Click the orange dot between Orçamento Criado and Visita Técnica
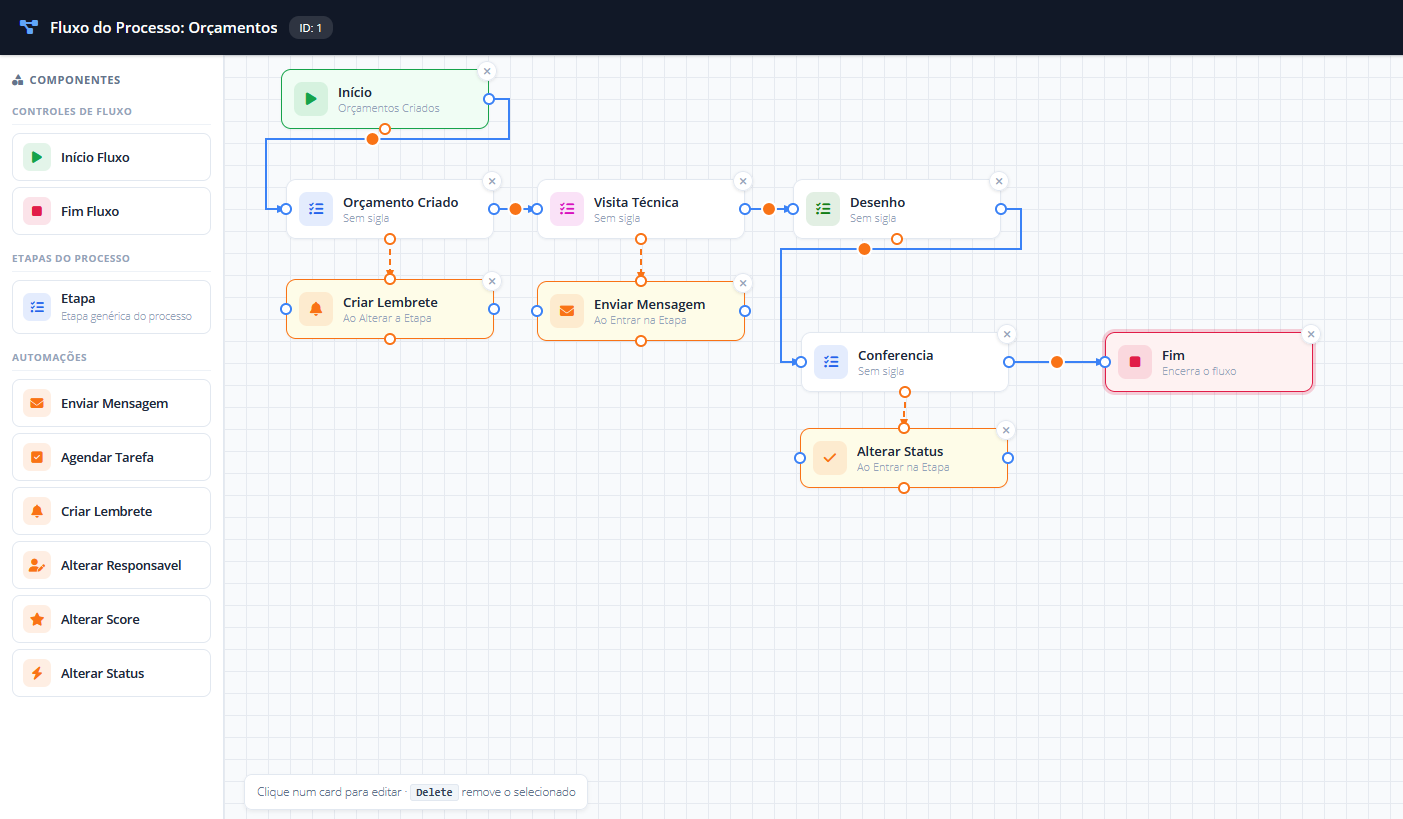The image size is (1403, 819). (516, 209)
